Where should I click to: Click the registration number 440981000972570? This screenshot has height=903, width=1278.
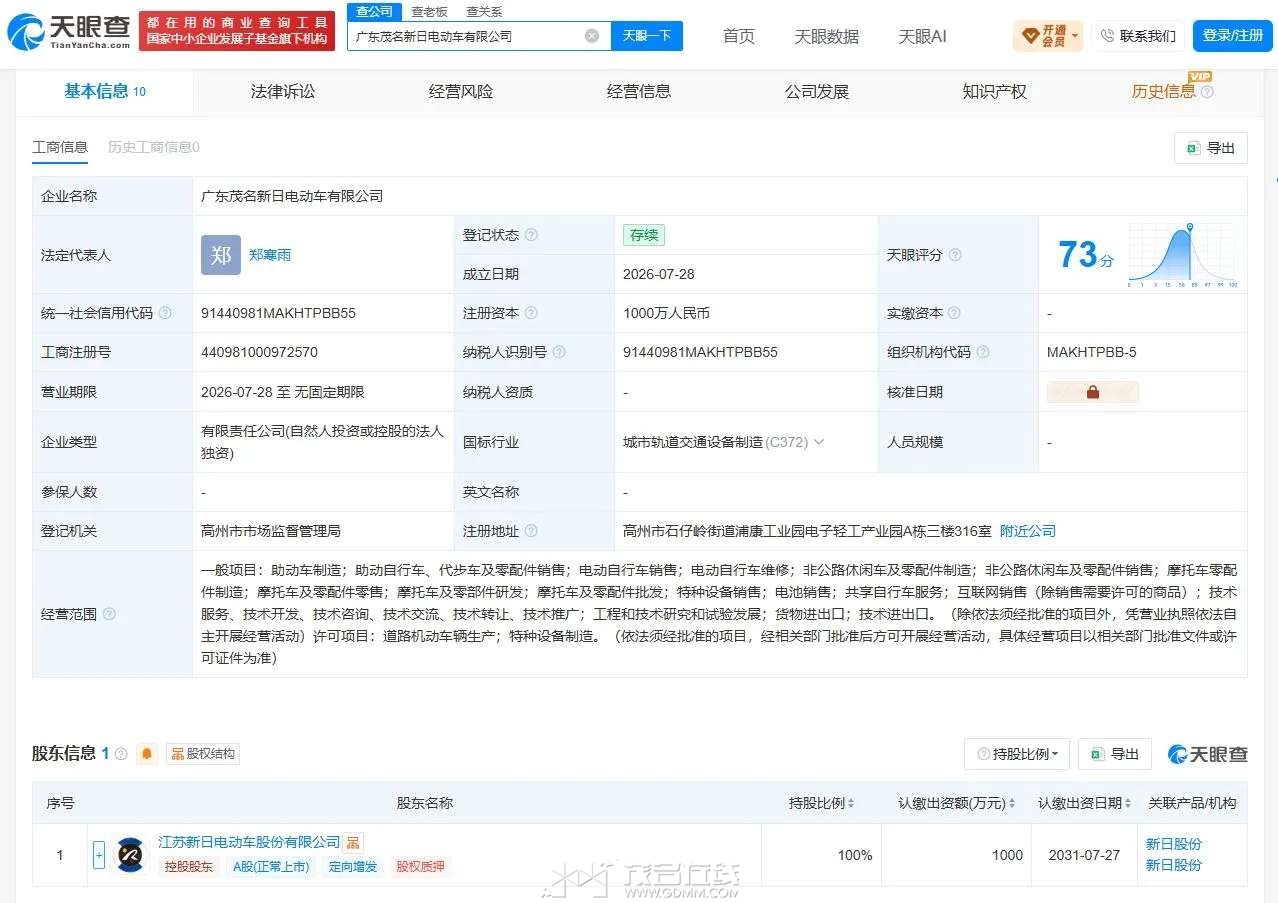pyautogui.click(x=259, y=352)
